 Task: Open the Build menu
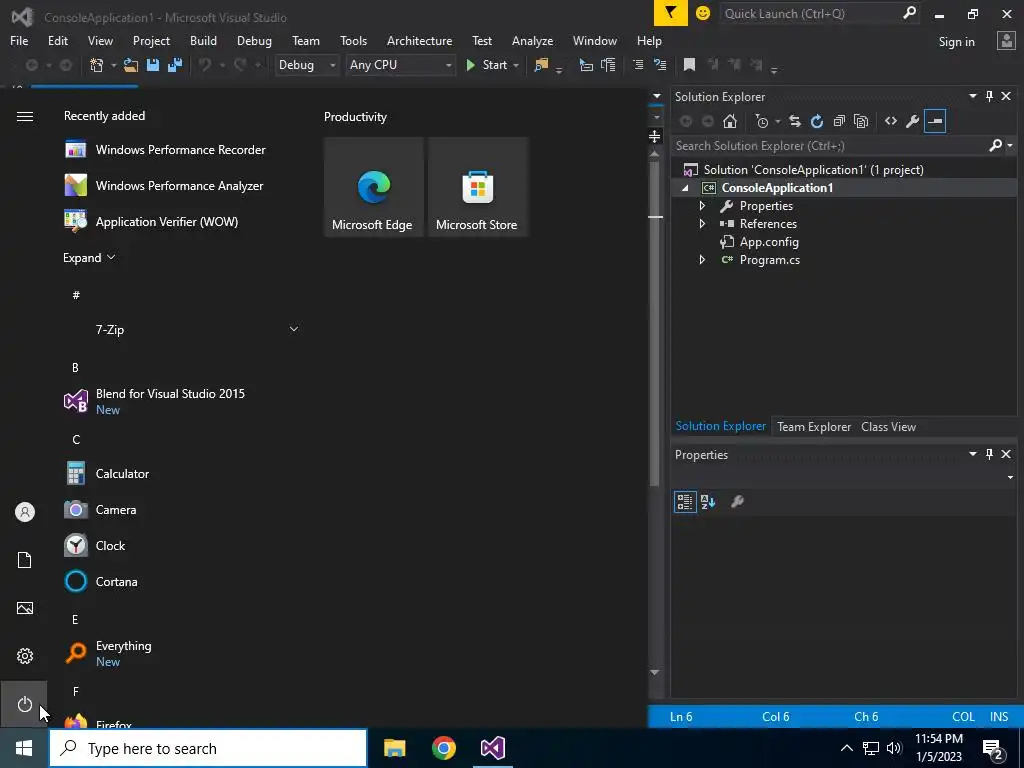click(x=203, y=40)
